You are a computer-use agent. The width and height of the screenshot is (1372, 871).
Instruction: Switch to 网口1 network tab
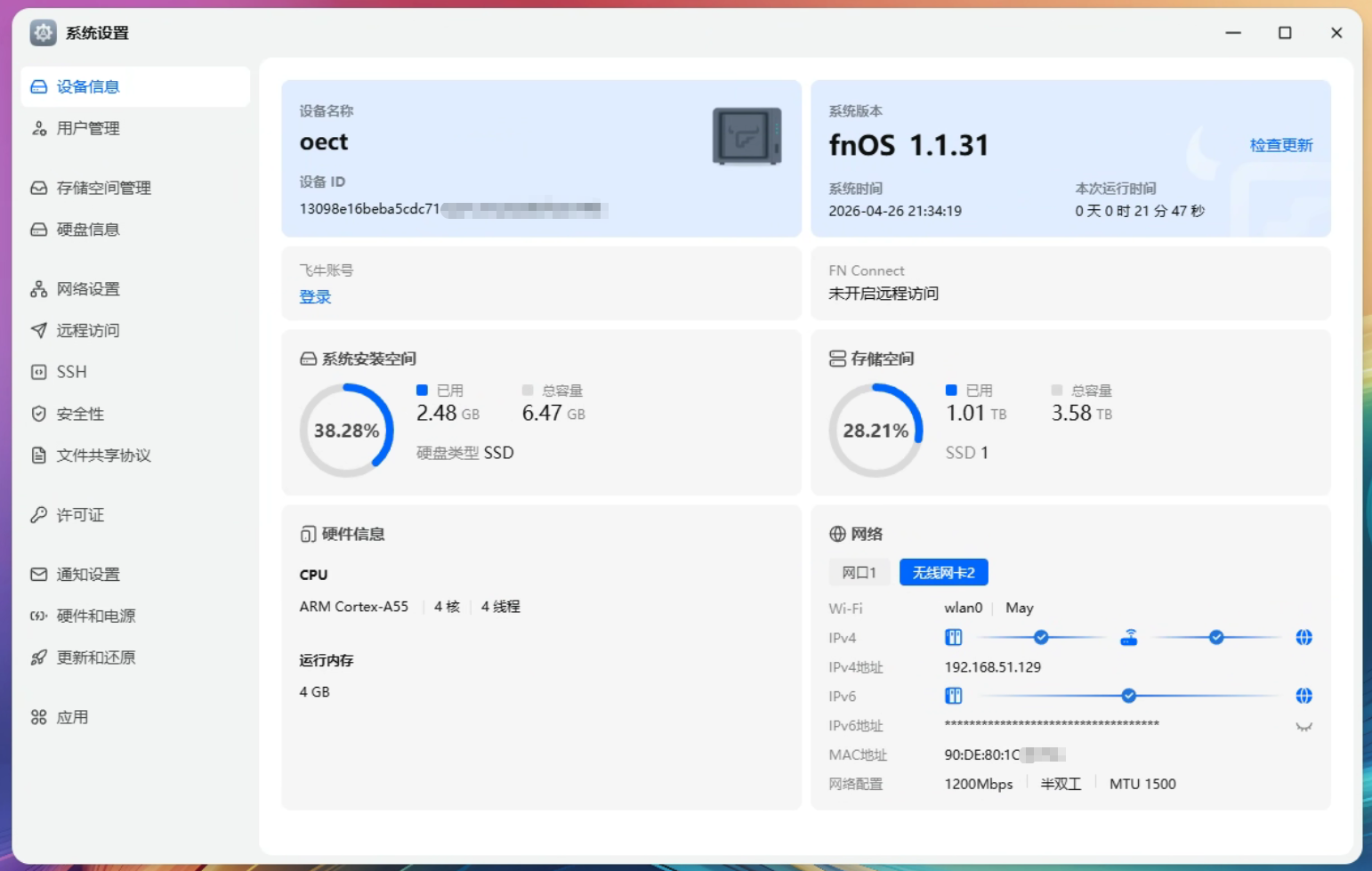pyautogui.click(x=859, y=572)
